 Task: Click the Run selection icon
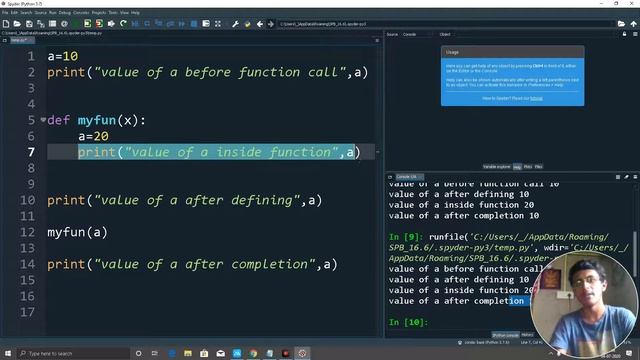point(111,24)
